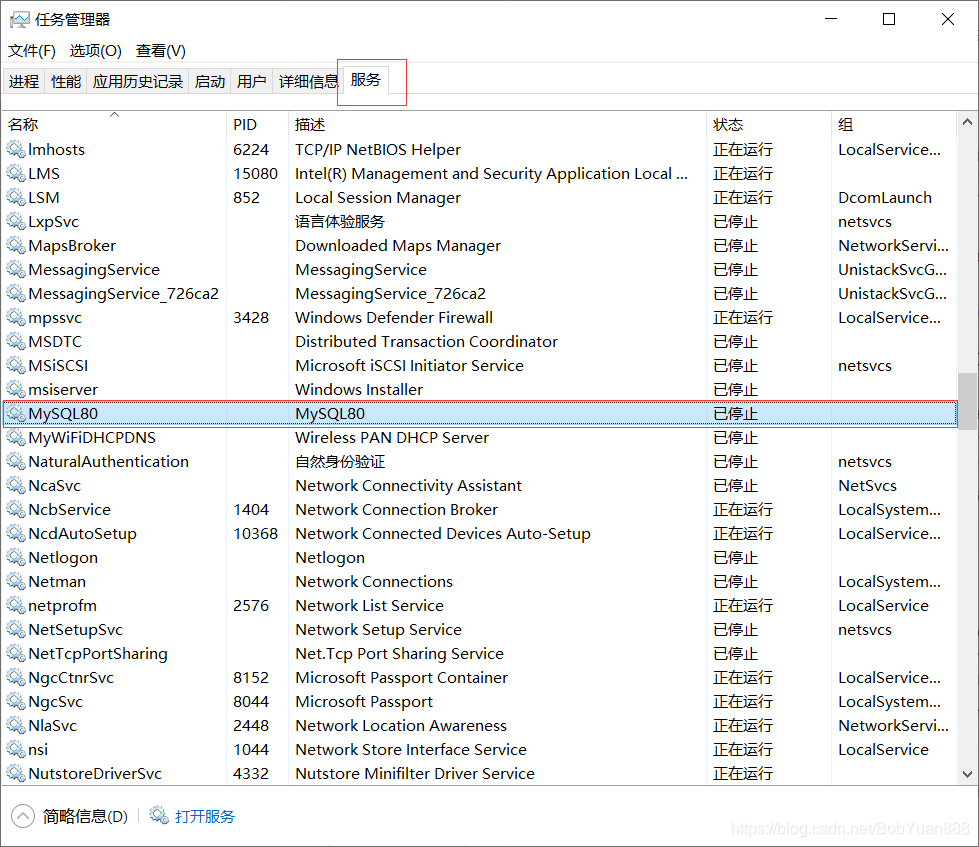Screen dimensions: 979x847
Task: Select the MessagingService_726ca2 service name
Action: [124, 294]
